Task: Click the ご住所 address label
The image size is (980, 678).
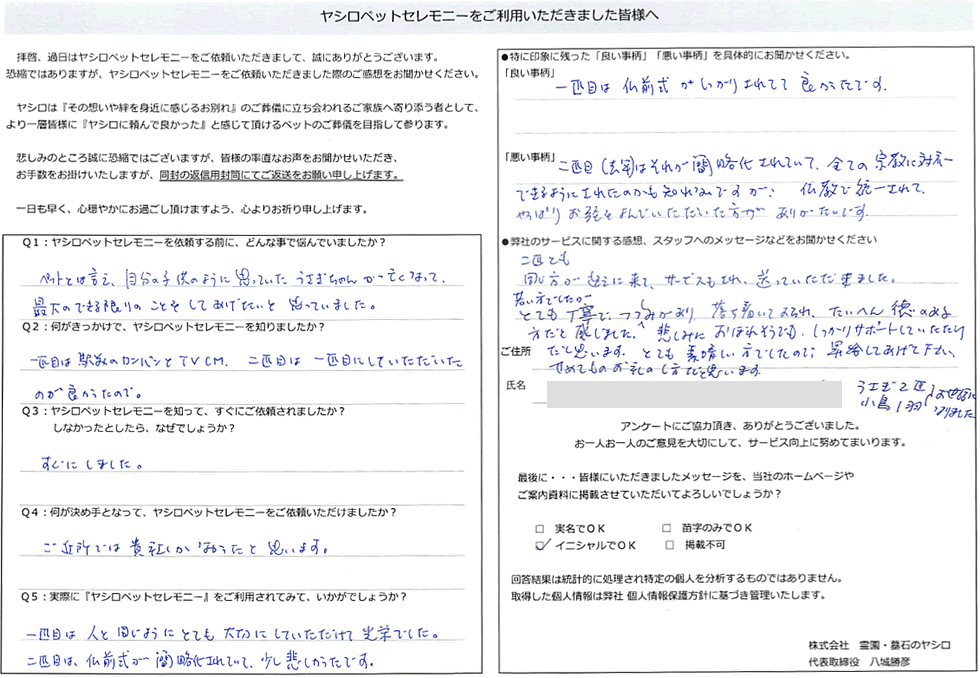Action: (517, 351)
